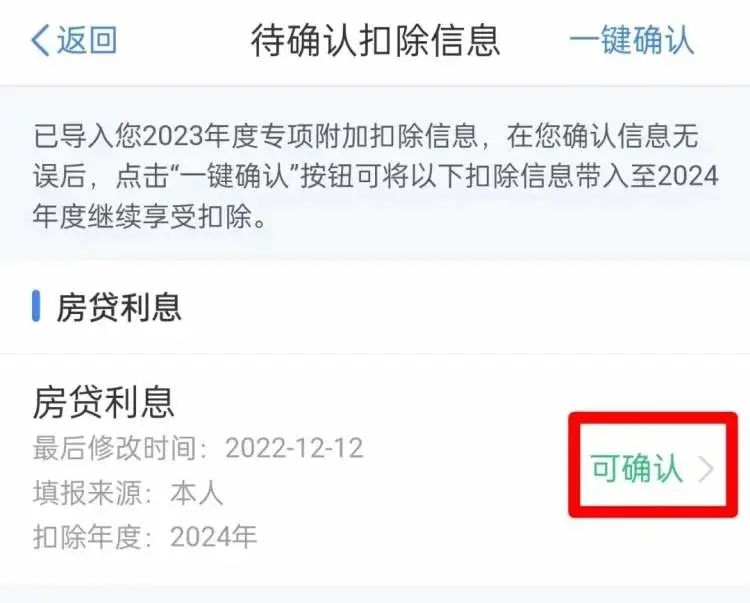Screen dimensions: 750x603
Task: Click the blue marker bar beside 房贷利息 header
Action: coord(36,306)
